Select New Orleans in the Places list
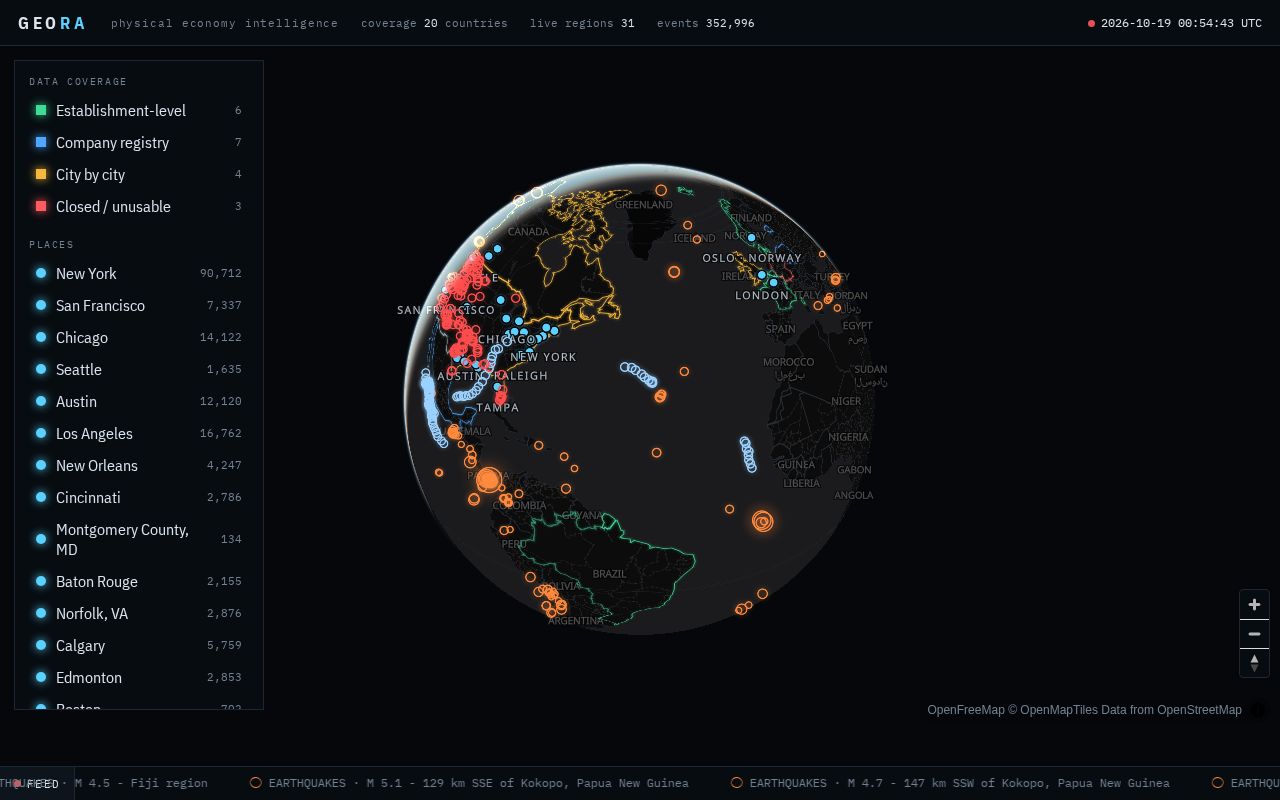This screenshot has height=800, width=1280. pyautogui.click(x=139, y=465)
